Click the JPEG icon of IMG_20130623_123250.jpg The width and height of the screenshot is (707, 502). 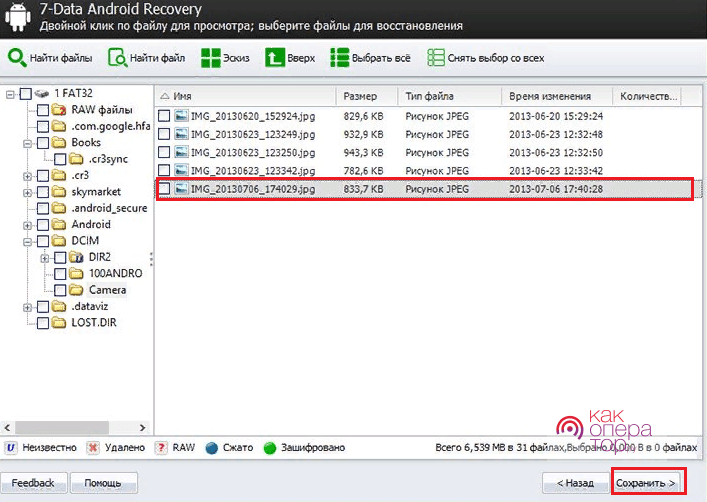tap(181, 152)
